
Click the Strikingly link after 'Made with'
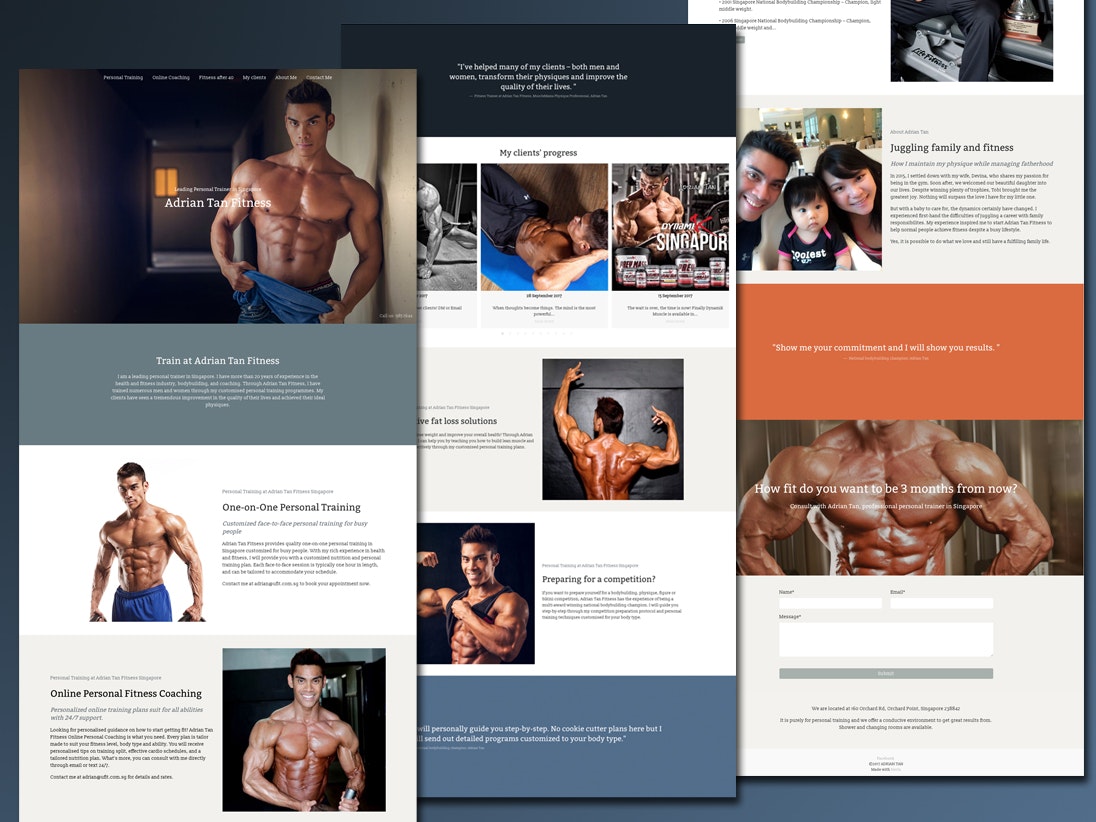[x=896, y=770]
